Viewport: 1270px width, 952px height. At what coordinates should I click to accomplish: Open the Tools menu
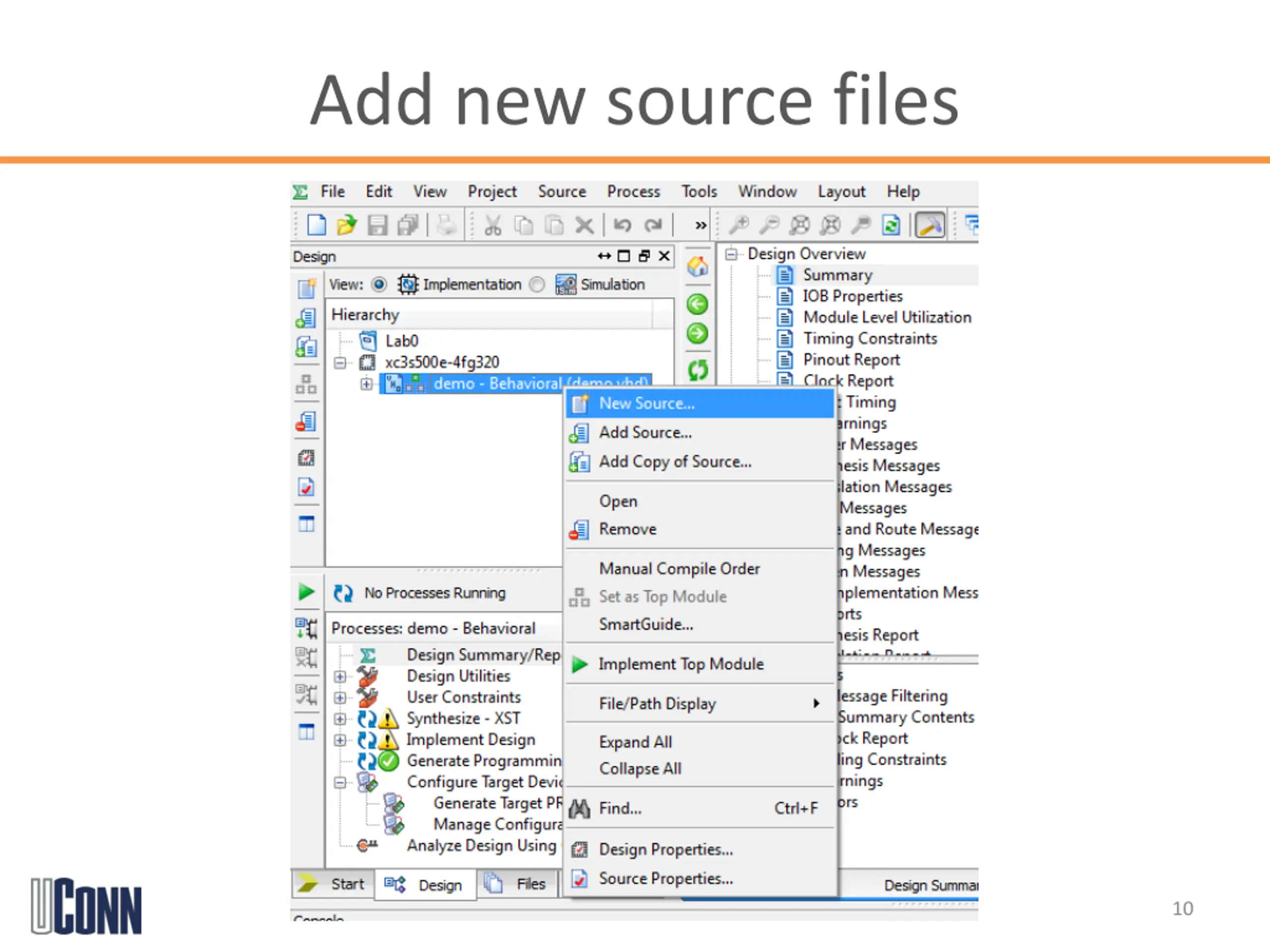click(699, 192)
